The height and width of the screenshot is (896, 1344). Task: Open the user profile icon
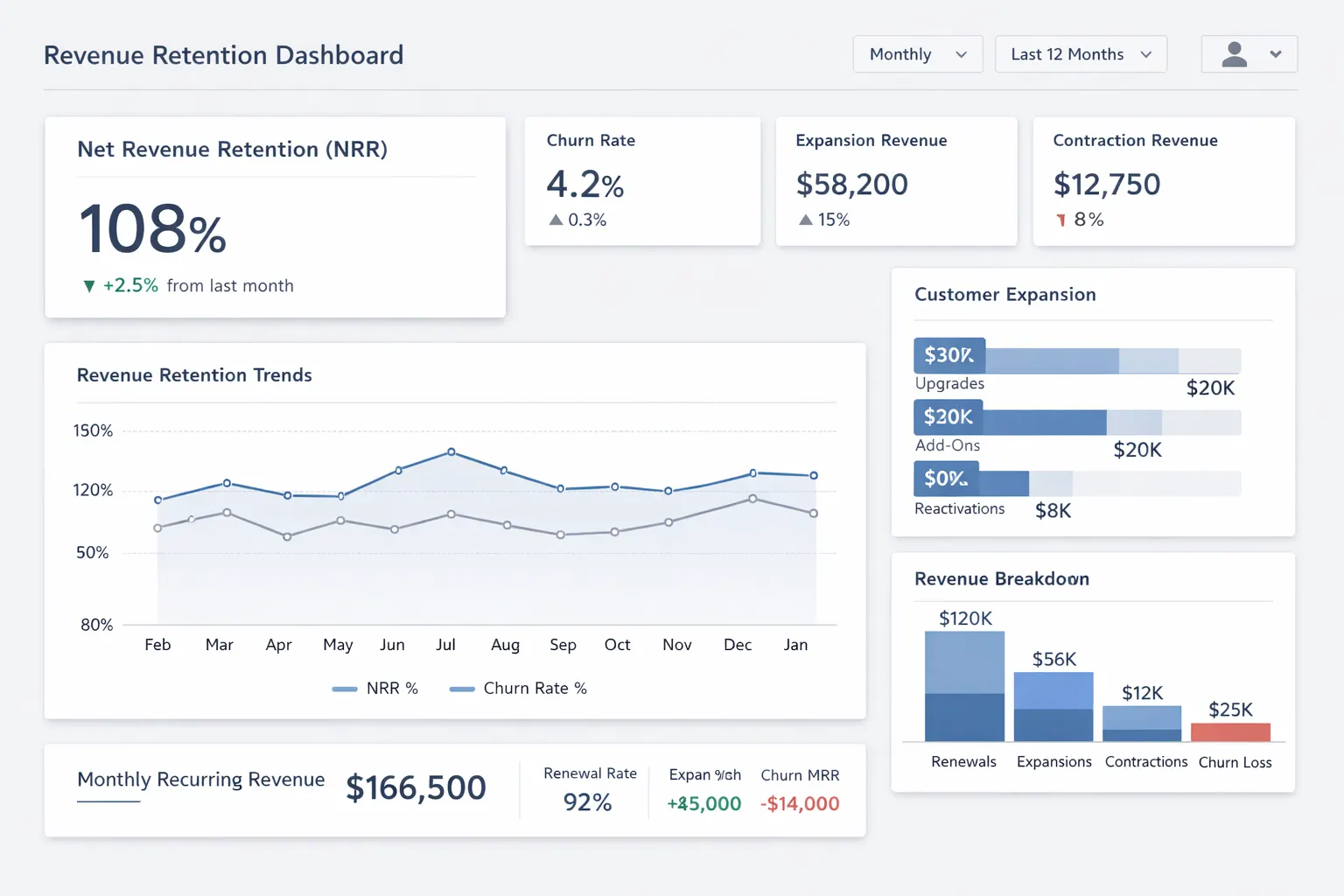[1235, 53]
